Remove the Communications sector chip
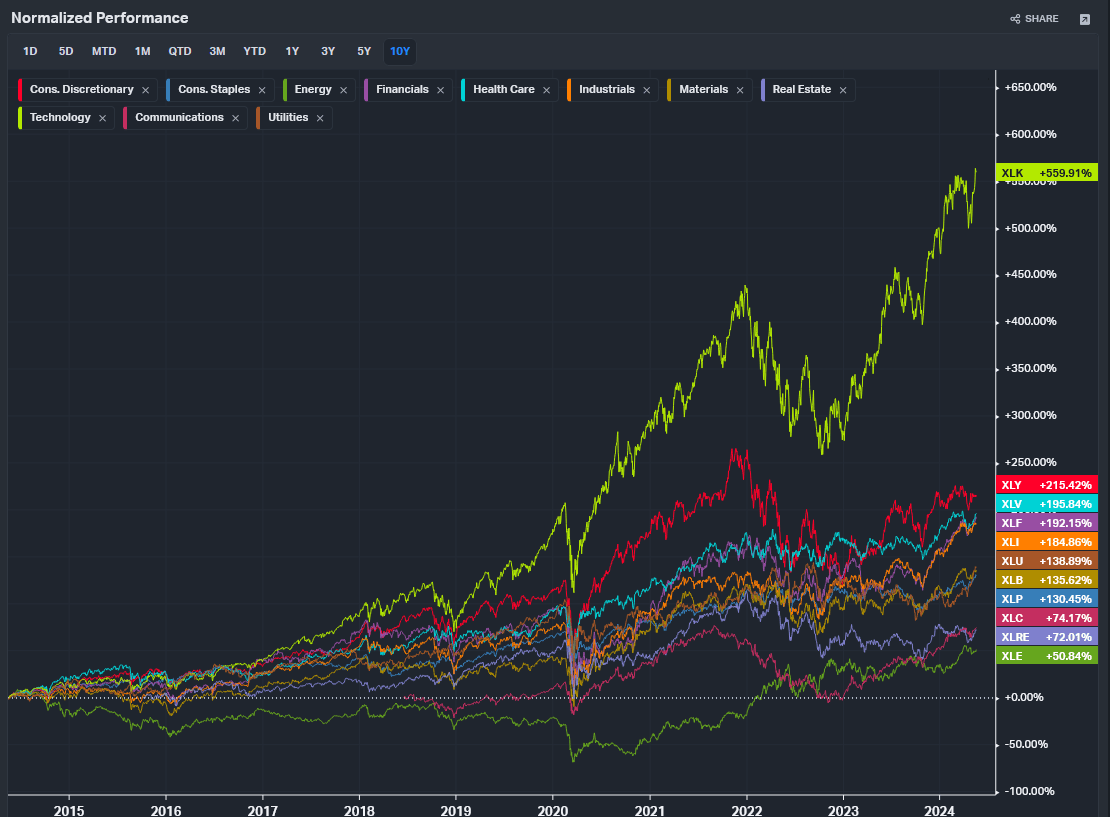 click(235, 117)
